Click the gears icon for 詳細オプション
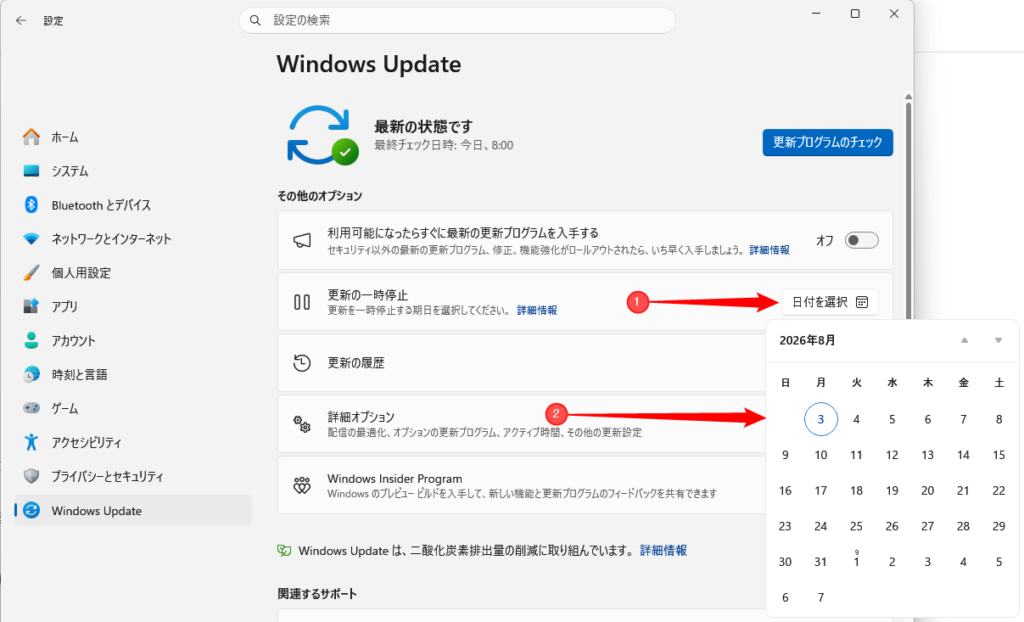 point(302,424)
